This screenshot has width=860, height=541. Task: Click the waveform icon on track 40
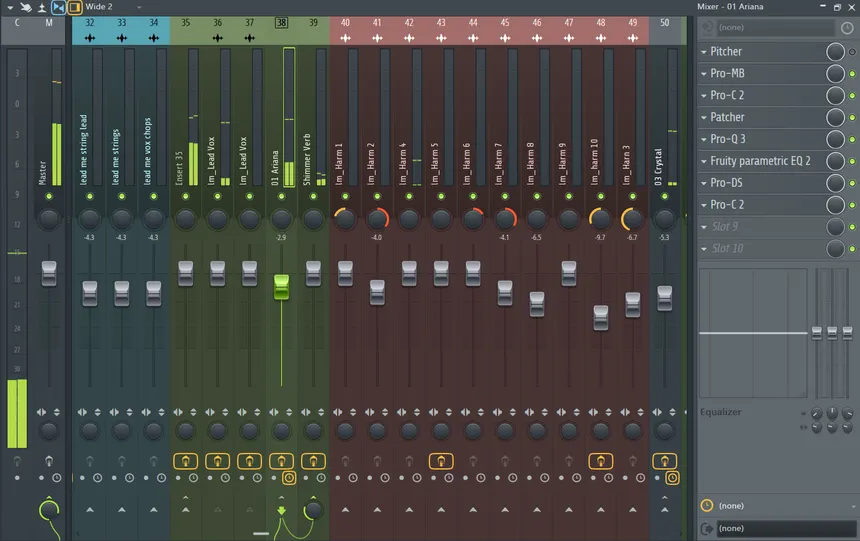pyautogui.click(x=345, y=38)
